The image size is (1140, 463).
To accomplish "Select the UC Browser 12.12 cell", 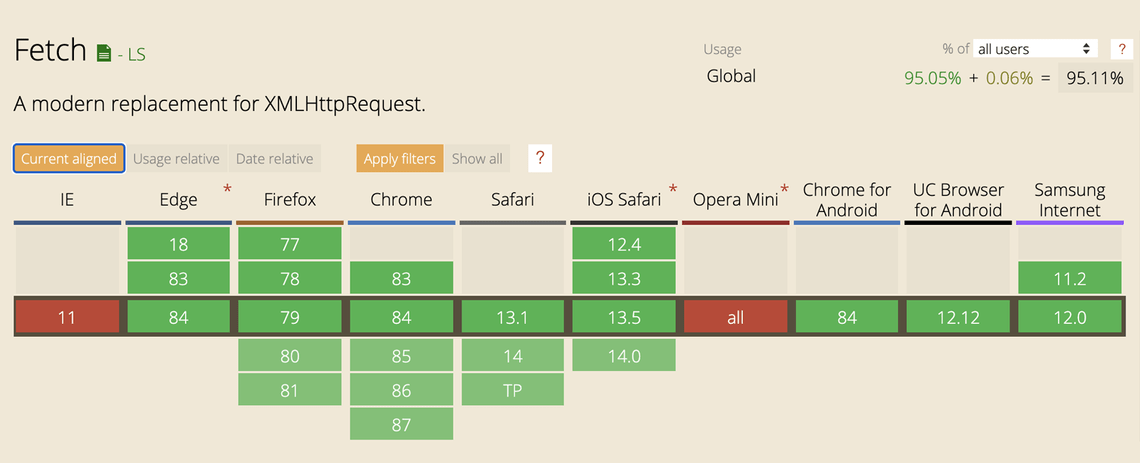I will [x=958, y=317].
